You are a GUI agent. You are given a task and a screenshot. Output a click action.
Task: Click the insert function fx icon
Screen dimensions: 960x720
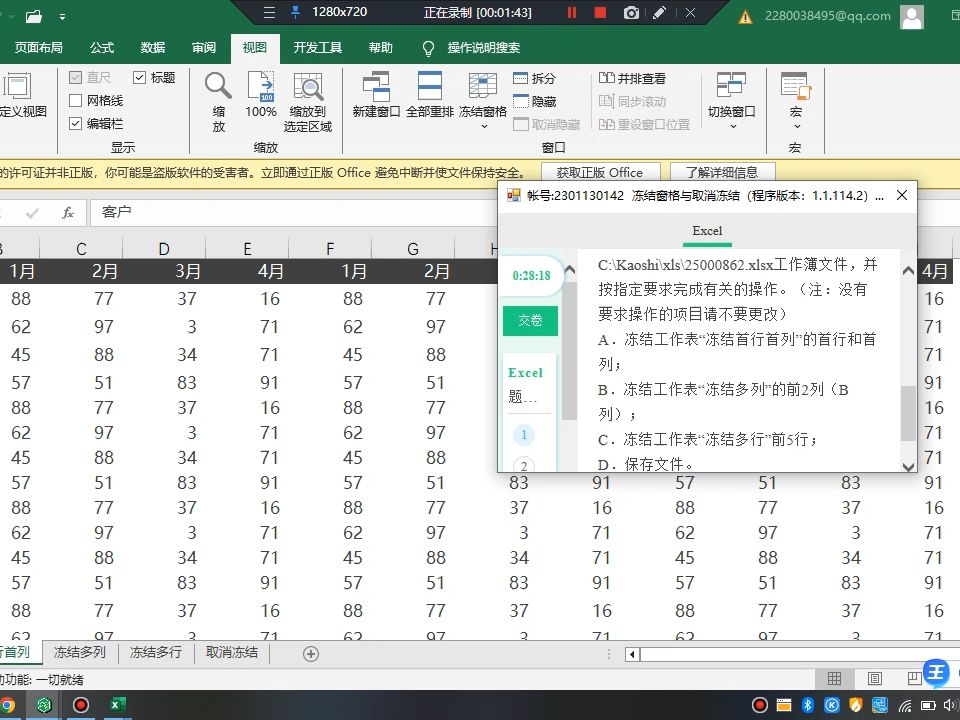67,212
